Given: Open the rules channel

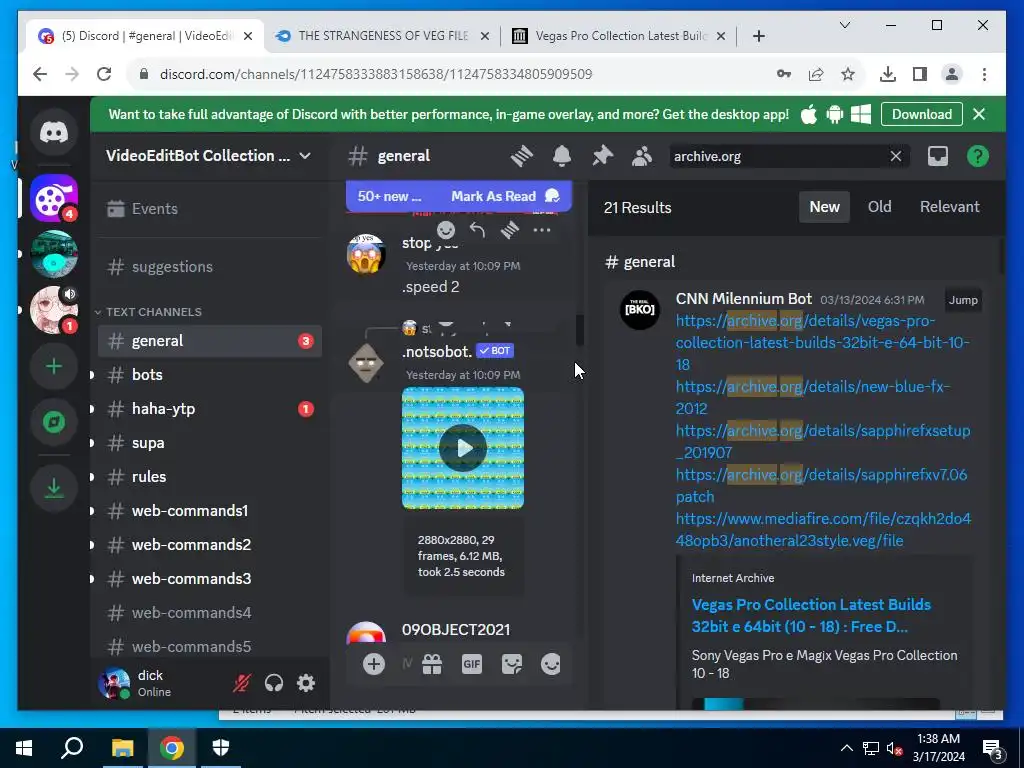Looking at the screenshot, I should coord(209,477).
